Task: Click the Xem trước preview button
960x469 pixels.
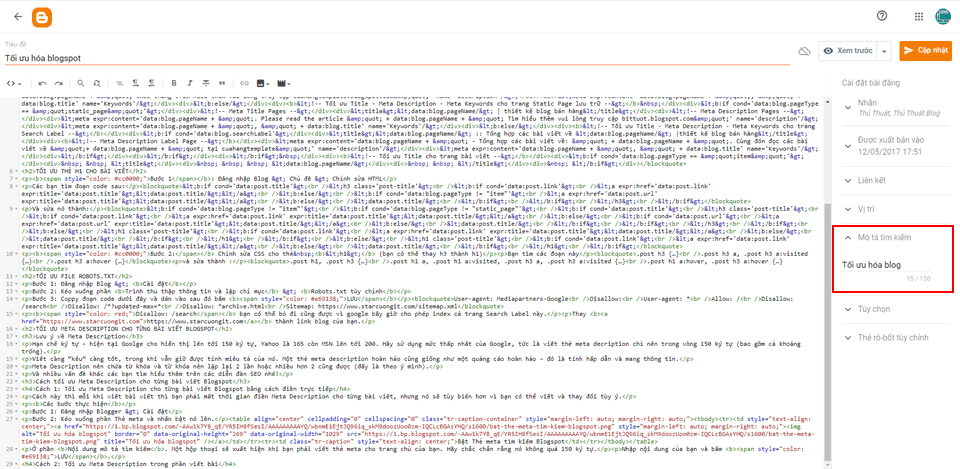Action: 848,51
